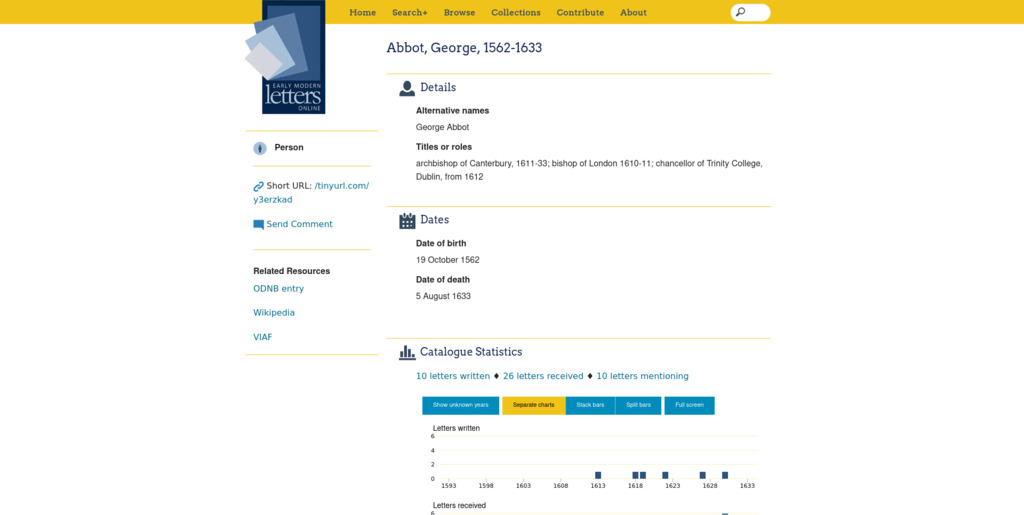Go to the Contribute page

(580, 13)
